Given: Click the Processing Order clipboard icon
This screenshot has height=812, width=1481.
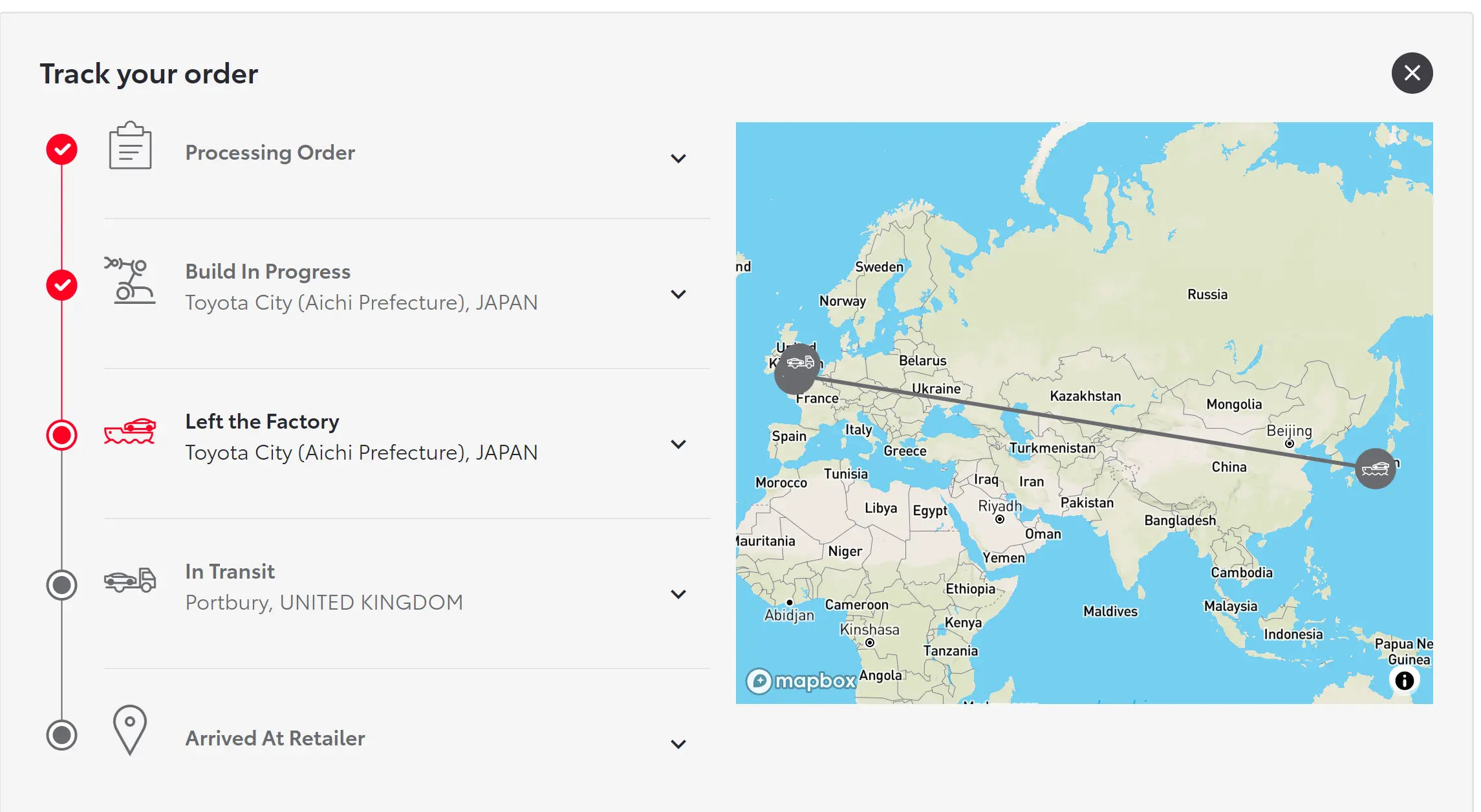Looking at the screenshot, I should [x=130, y=145].
